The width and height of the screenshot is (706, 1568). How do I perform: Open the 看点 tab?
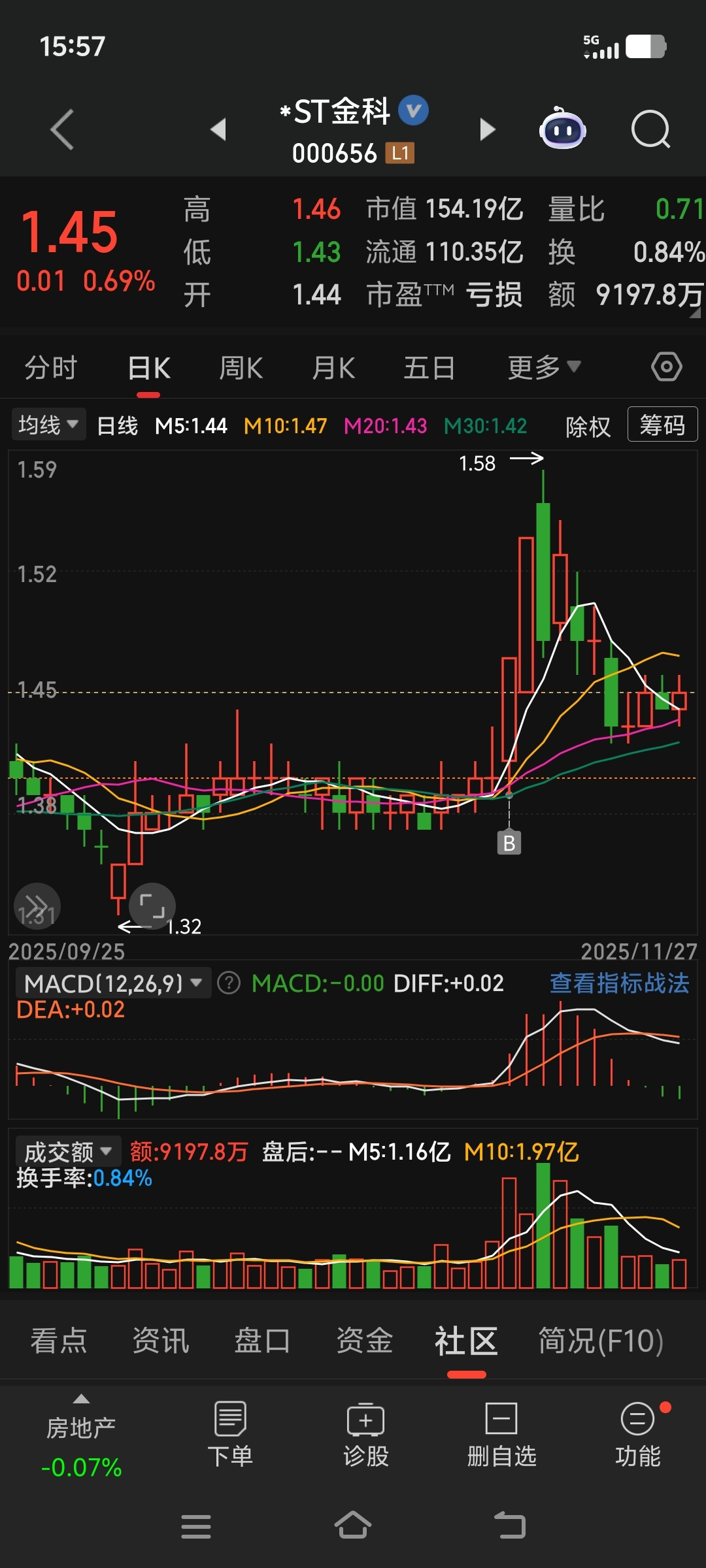59,1341
